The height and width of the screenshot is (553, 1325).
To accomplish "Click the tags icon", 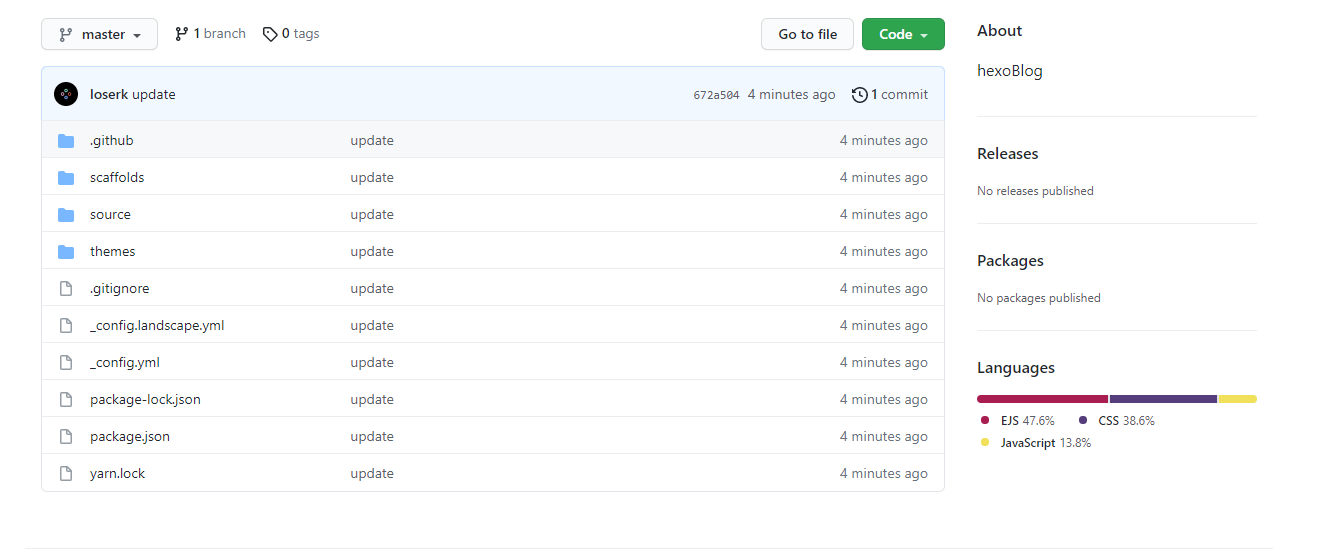I will coord(269,34).
